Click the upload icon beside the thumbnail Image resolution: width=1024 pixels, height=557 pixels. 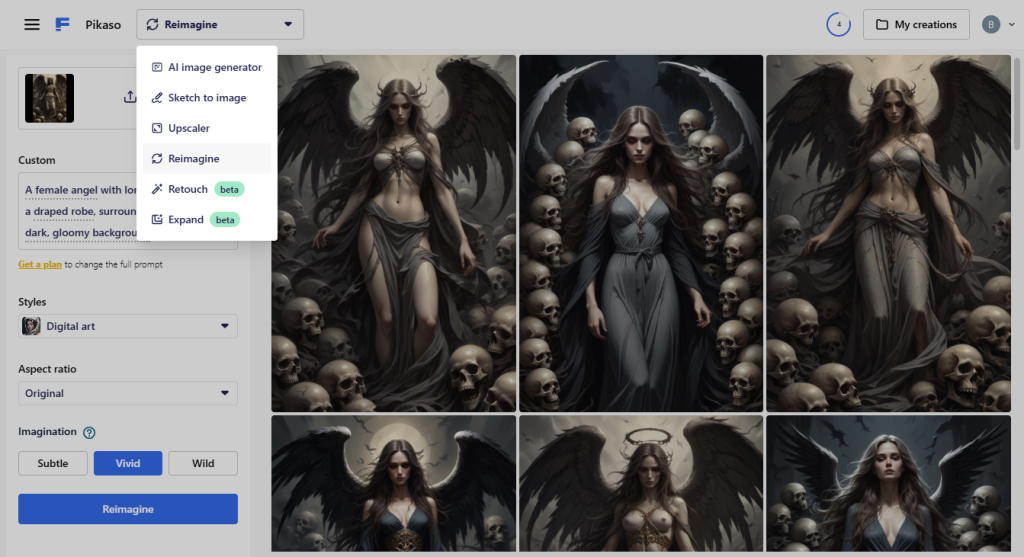[130, 97]
